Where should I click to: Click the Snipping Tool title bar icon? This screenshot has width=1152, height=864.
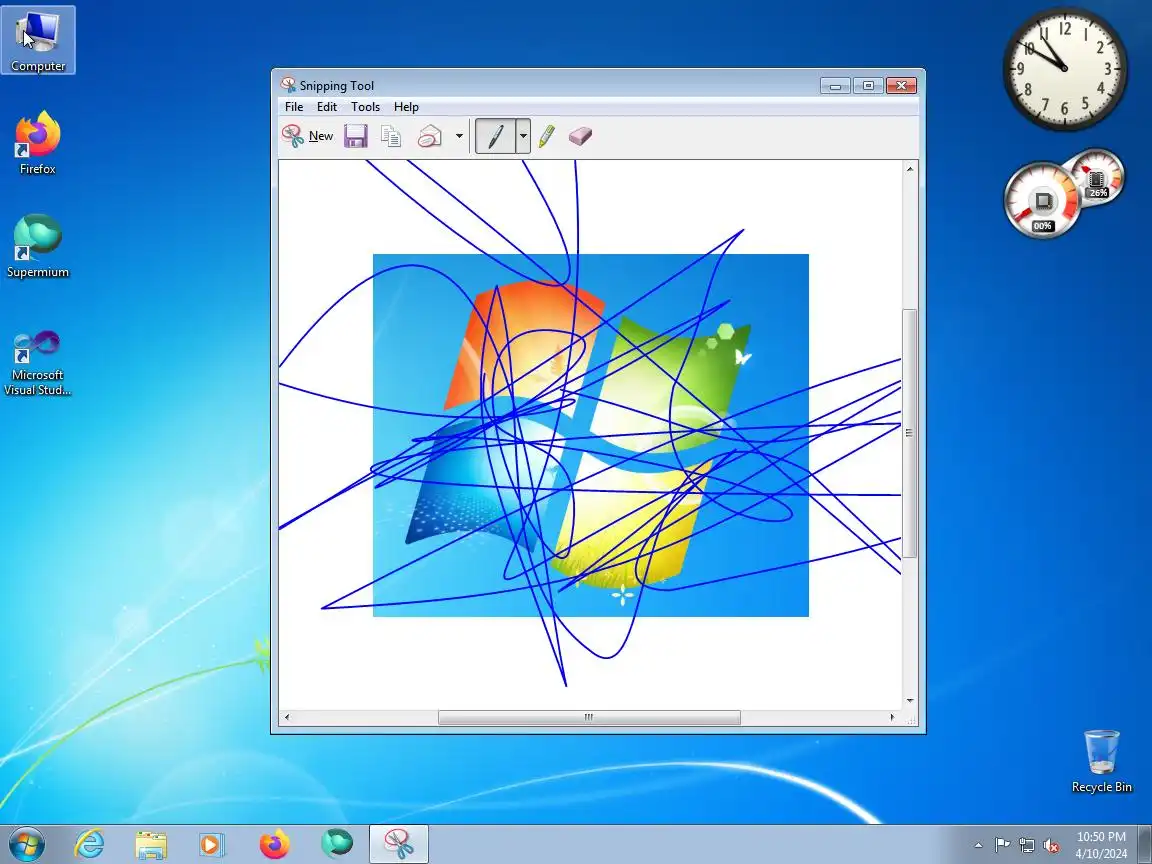tap(288, 85)
